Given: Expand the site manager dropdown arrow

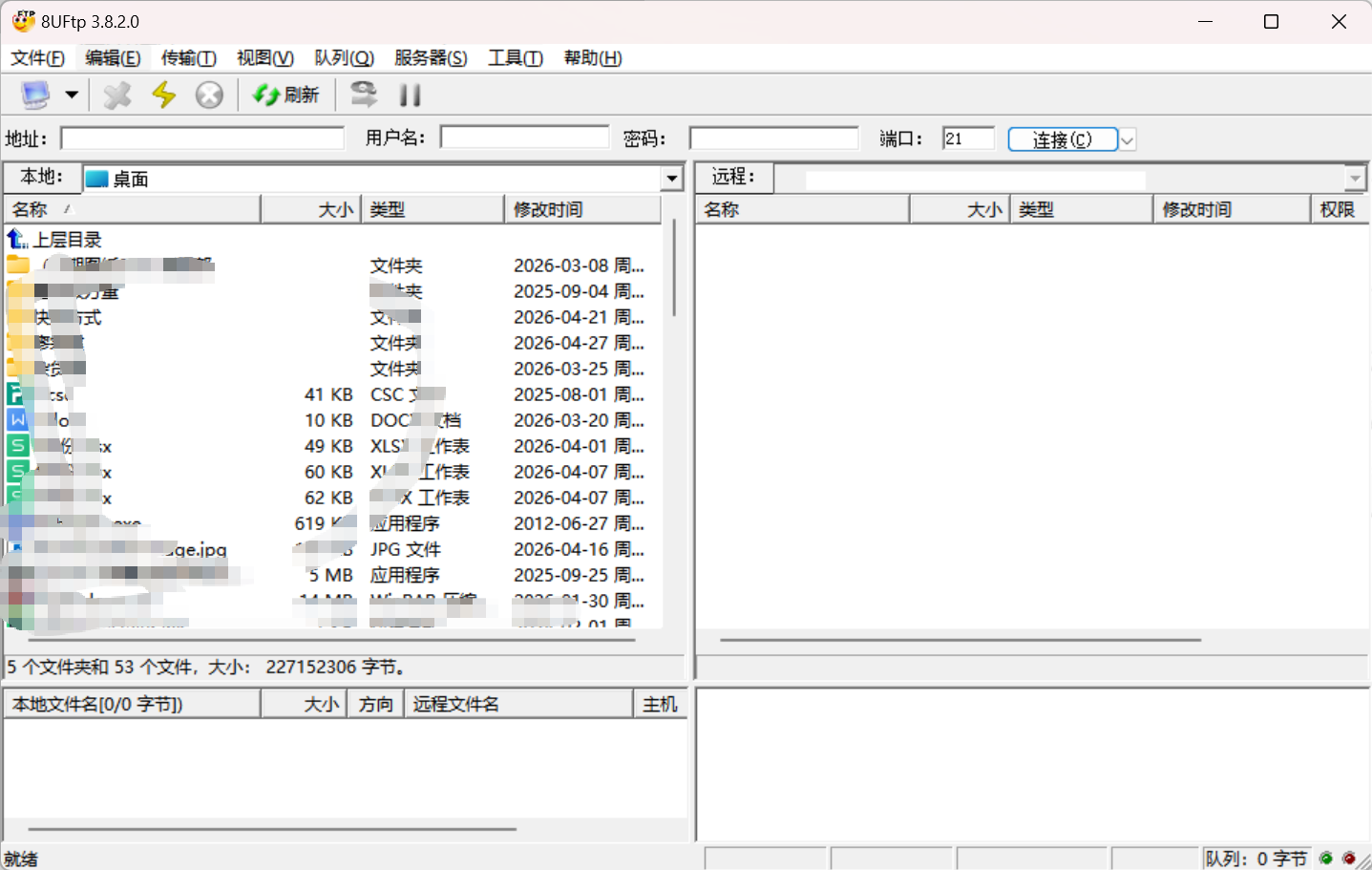Looking at the screenshot, I should pyautogui.click(x=72, y=95).
